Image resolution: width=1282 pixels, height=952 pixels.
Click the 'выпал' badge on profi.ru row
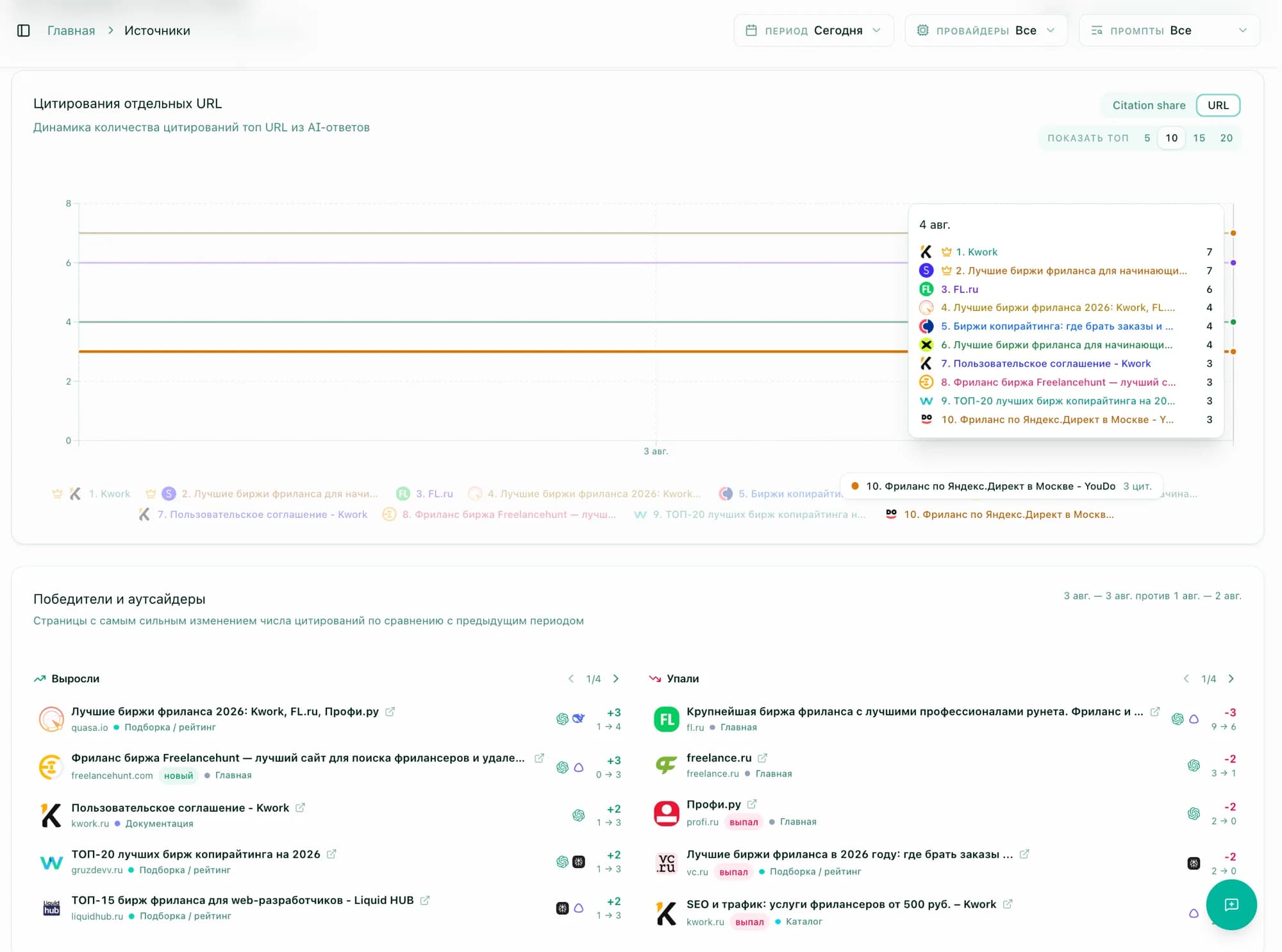point(744,822)
